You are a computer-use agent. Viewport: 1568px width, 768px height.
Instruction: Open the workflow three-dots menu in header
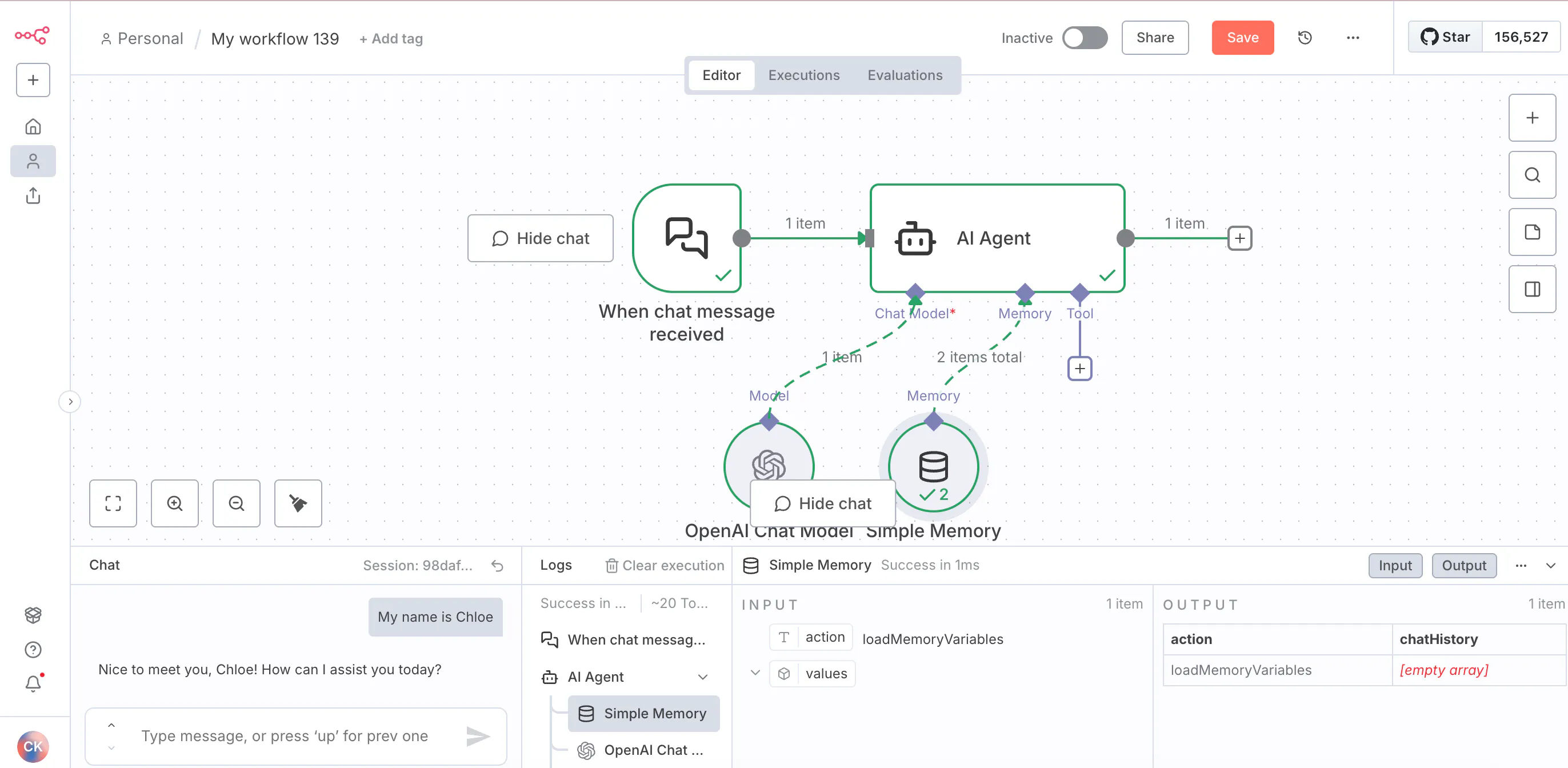[1353, 38]
